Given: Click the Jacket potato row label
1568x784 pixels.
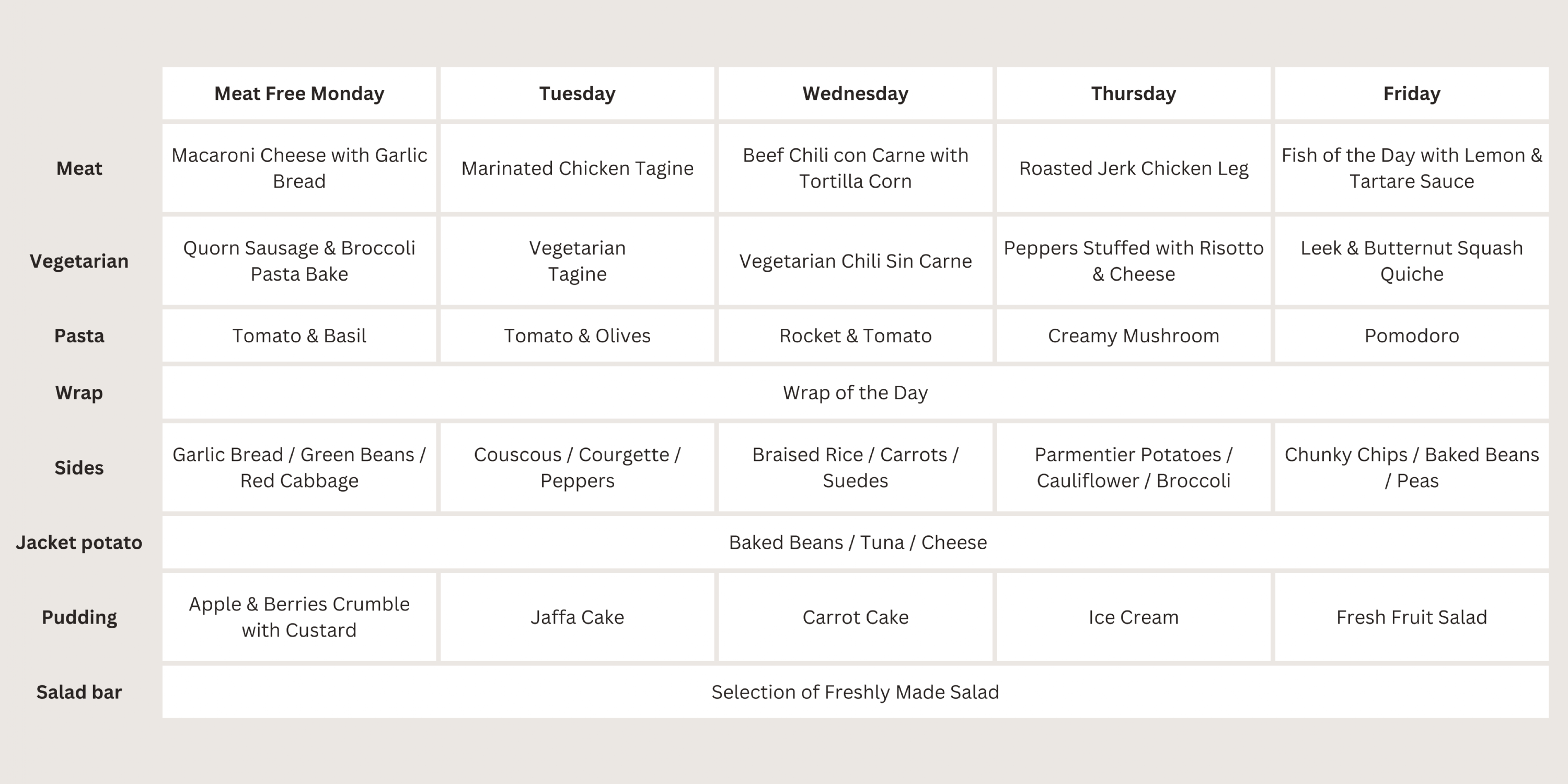Looking at the screenshot, I should (x=79, y=543).
